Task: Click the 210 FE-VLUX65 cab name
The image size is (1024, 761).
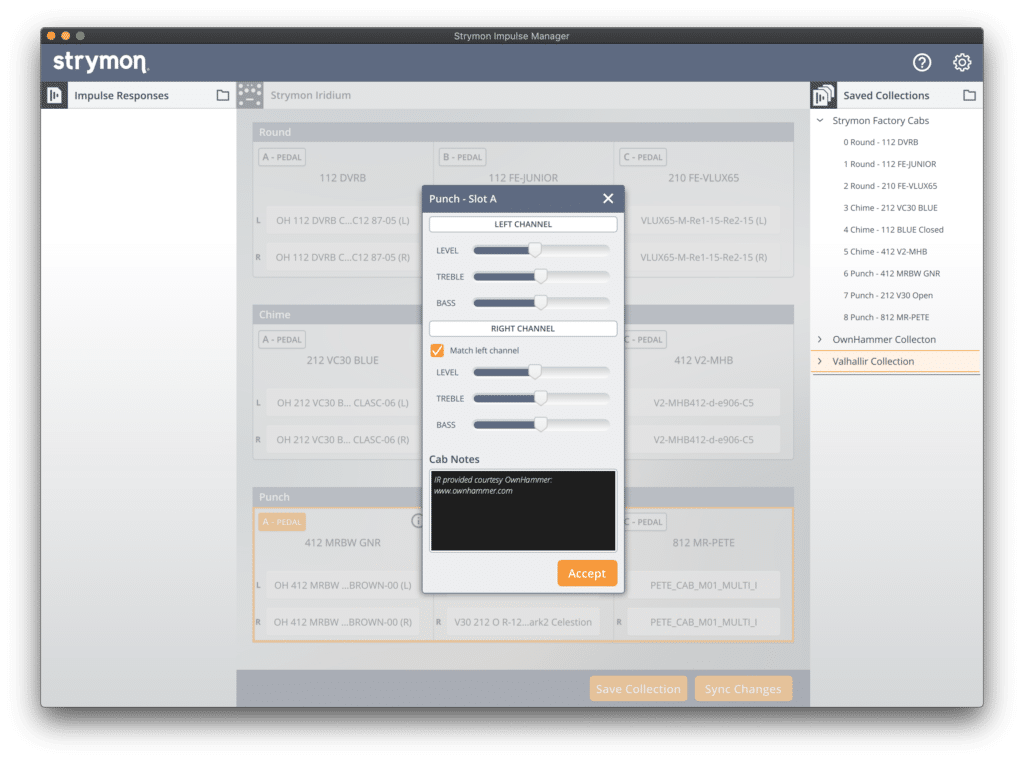Action: (703, 178)
